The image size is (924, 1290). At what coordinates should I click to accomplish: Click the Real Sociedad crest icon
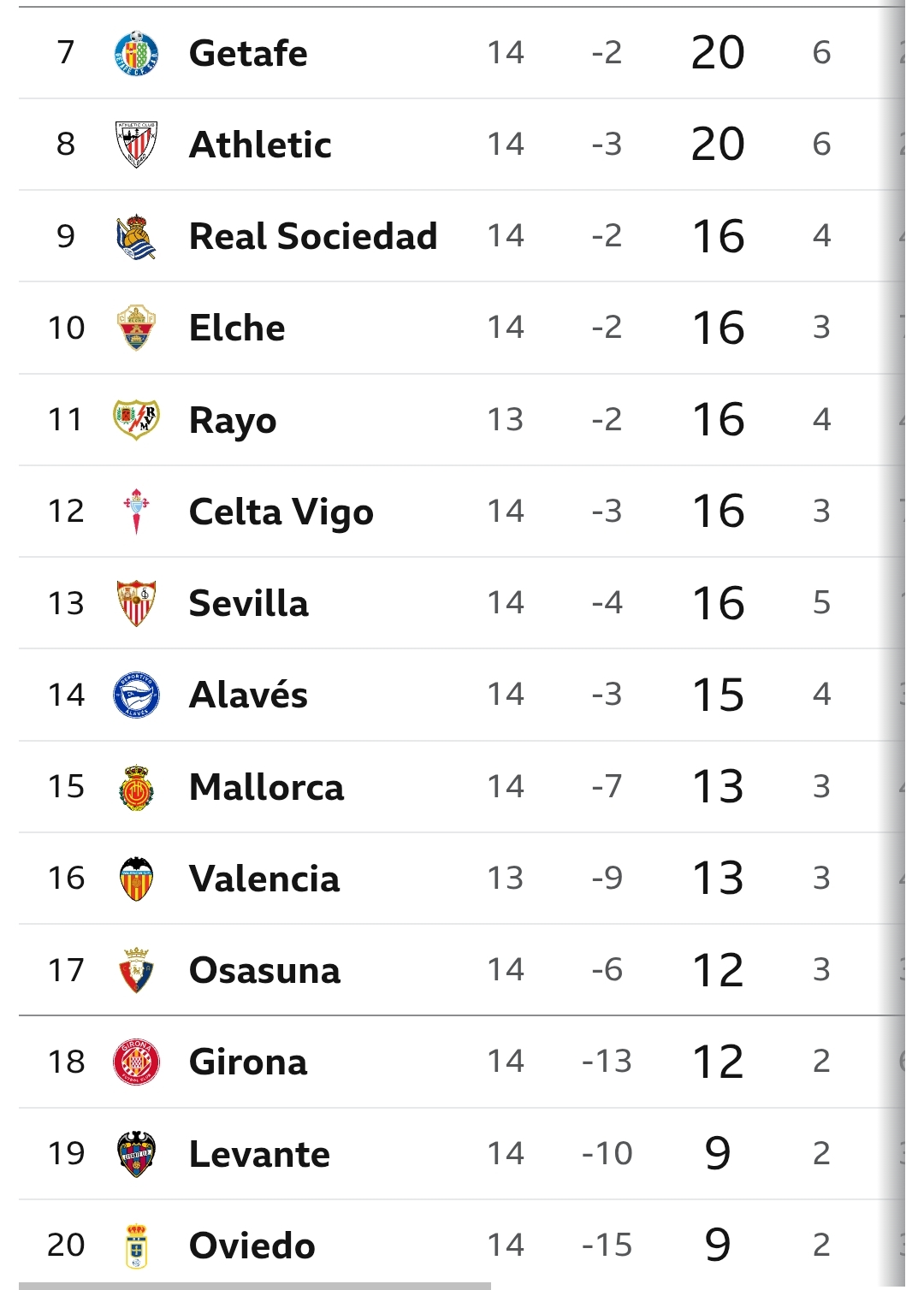click(136, 236)
